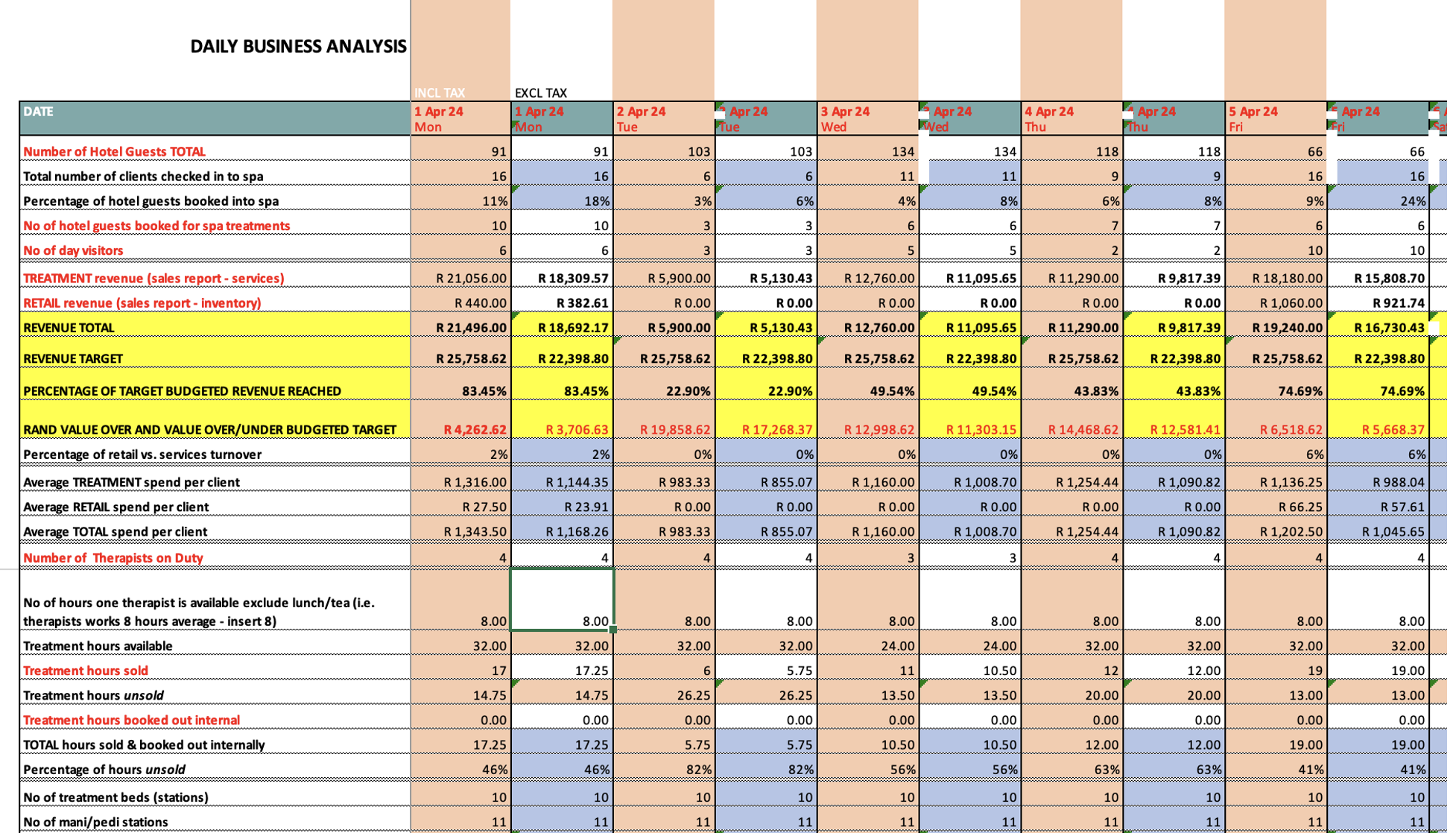The height and width of the screenshot is (833, 1456).
Task: Click the Treatment hours booked out internal label
Action: click(131, 720)
